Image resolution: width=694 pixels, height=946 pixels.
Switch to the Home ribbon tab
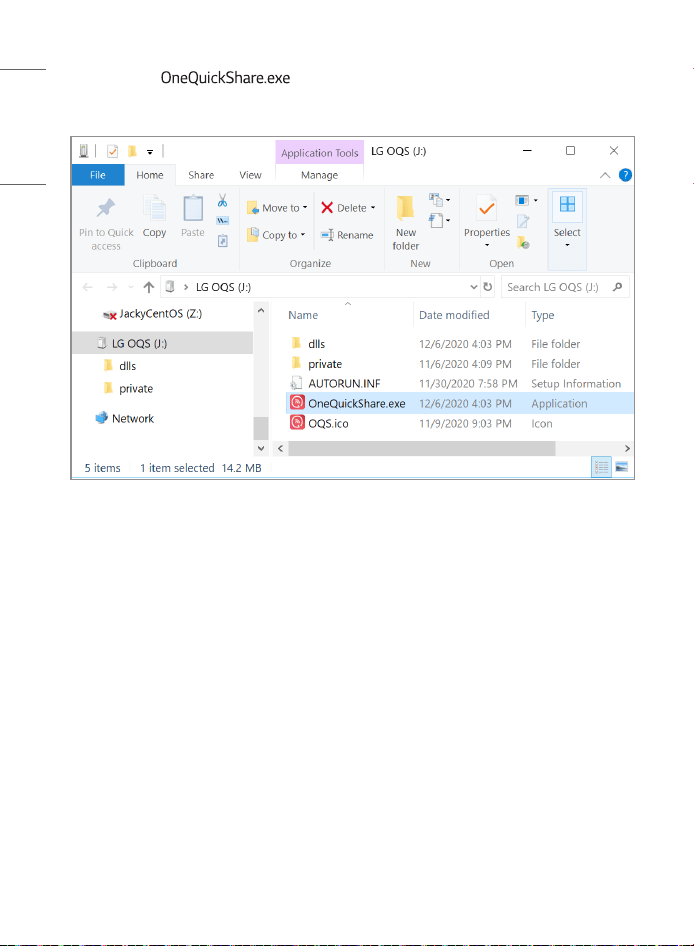(x=150, y=175)
